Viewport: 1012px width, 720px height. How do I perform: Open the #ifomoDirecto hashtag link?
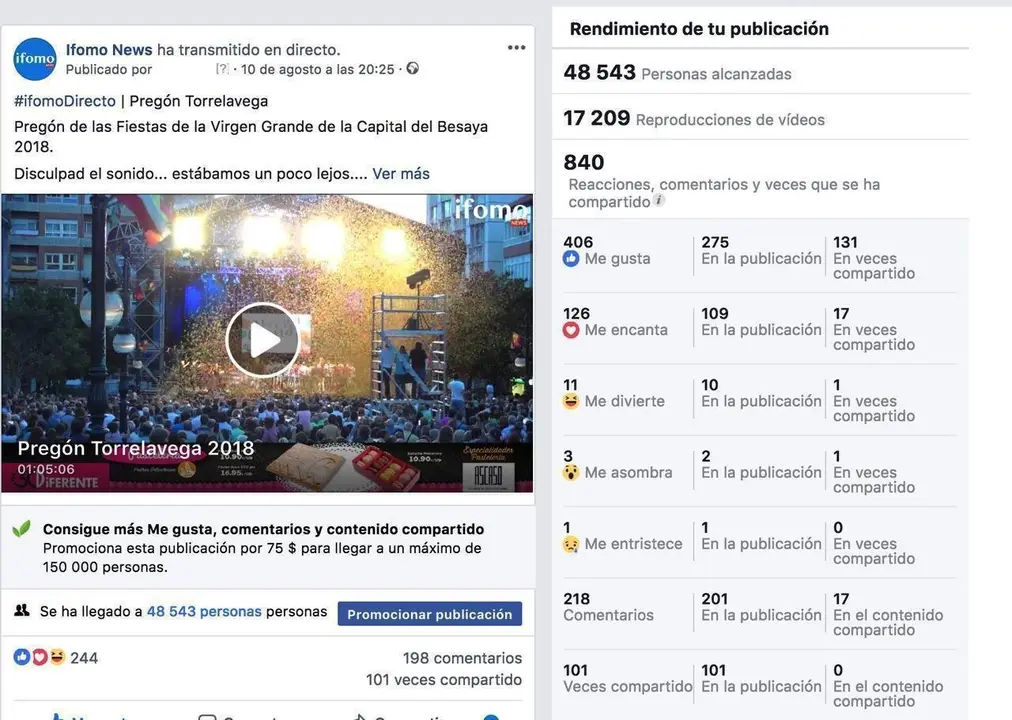(65, 101)
